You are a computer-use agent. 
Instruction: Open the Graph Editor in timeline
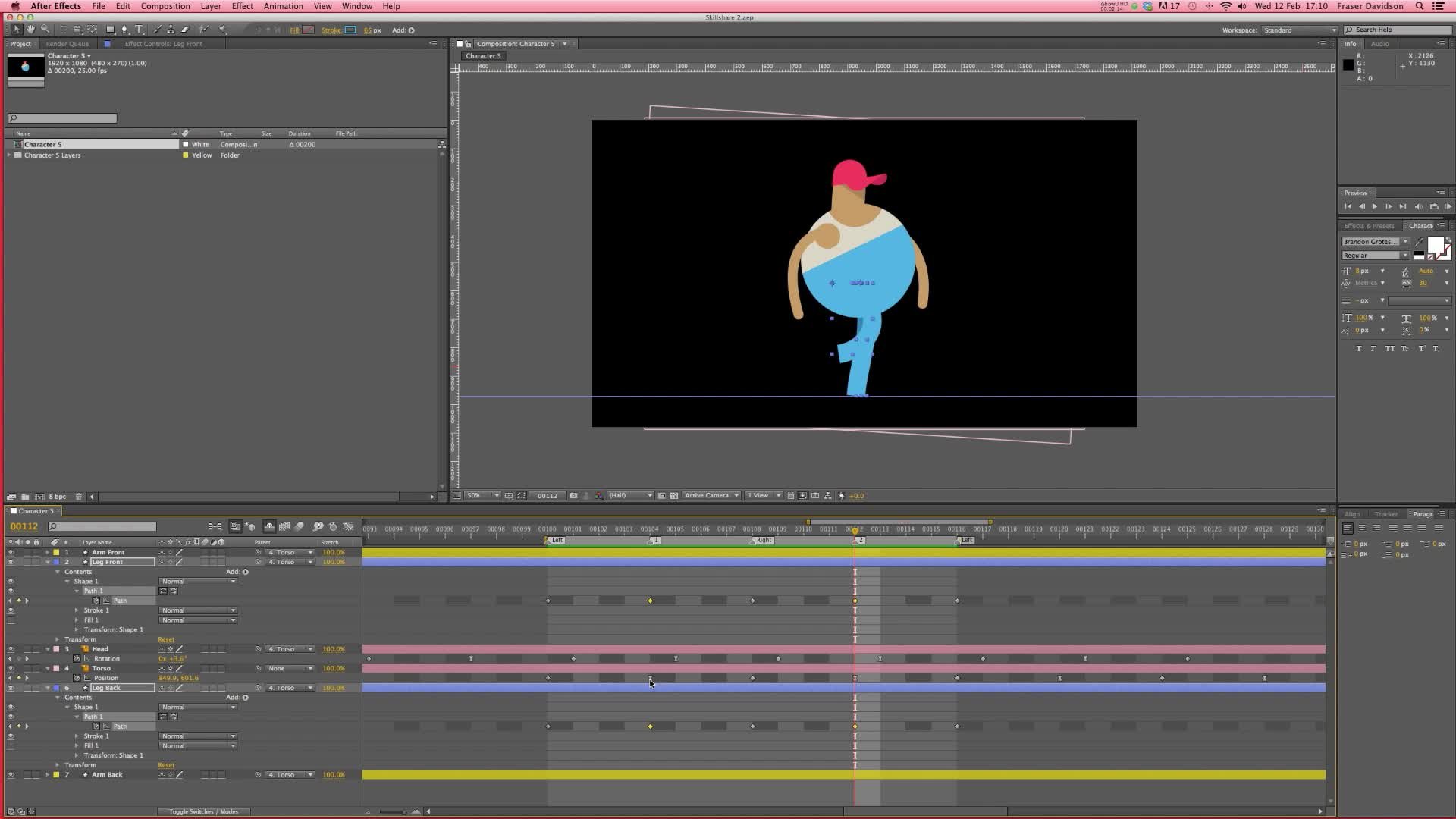348,526
